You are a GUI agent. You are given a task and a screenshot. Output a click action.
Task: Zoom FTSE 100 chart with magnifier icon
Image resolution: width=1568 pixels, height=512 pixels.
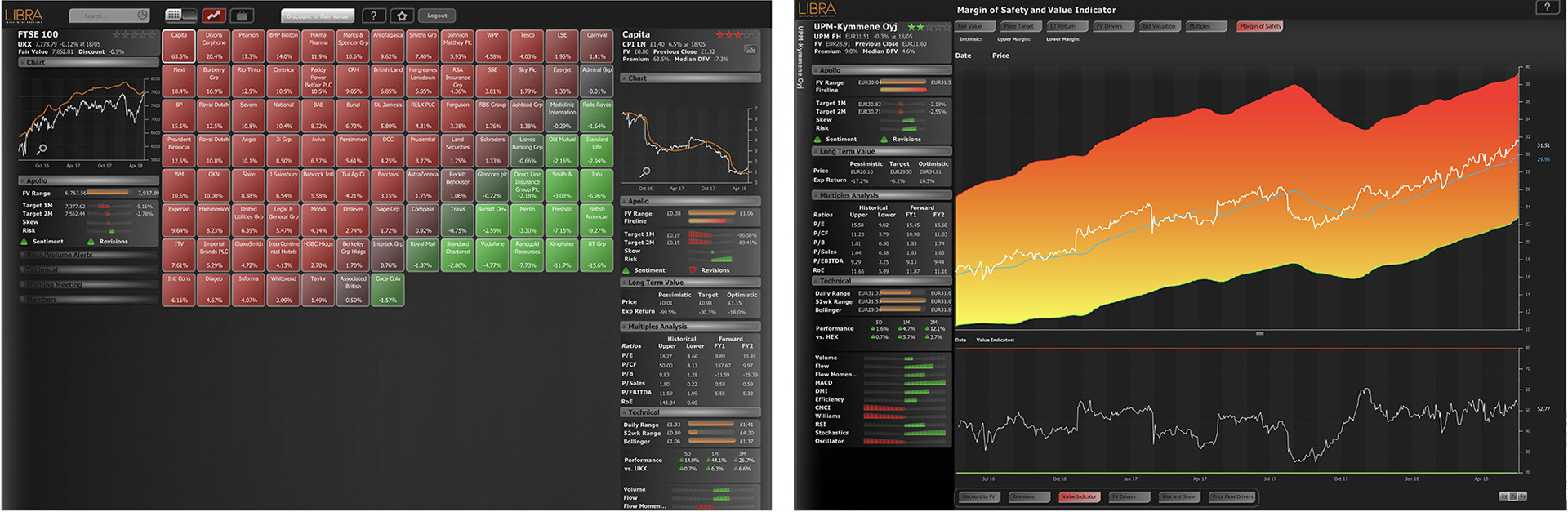[x=41, y=149]
